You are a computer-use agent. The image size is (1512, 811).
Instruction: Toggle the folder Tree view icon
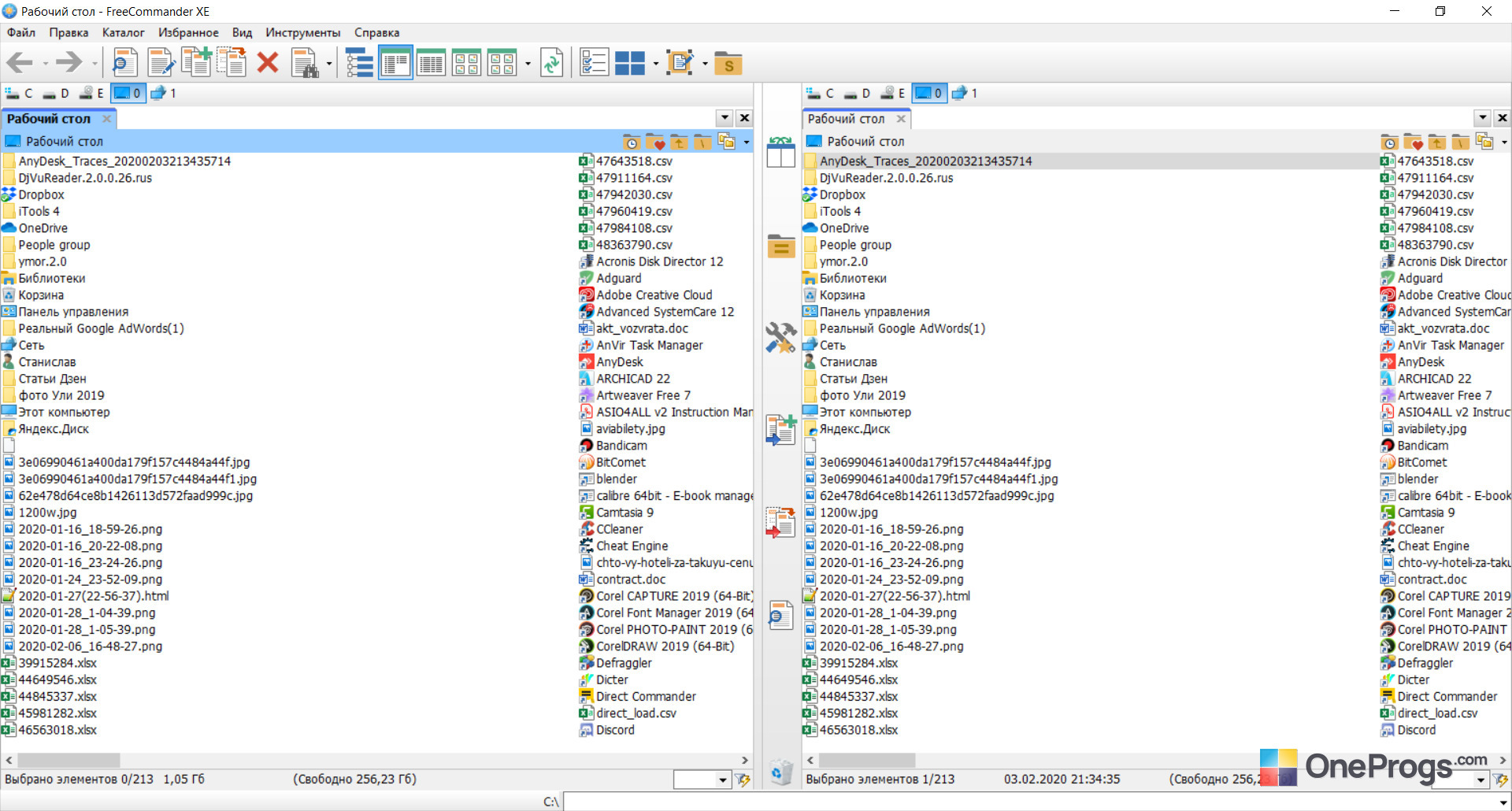click(359, 63)
